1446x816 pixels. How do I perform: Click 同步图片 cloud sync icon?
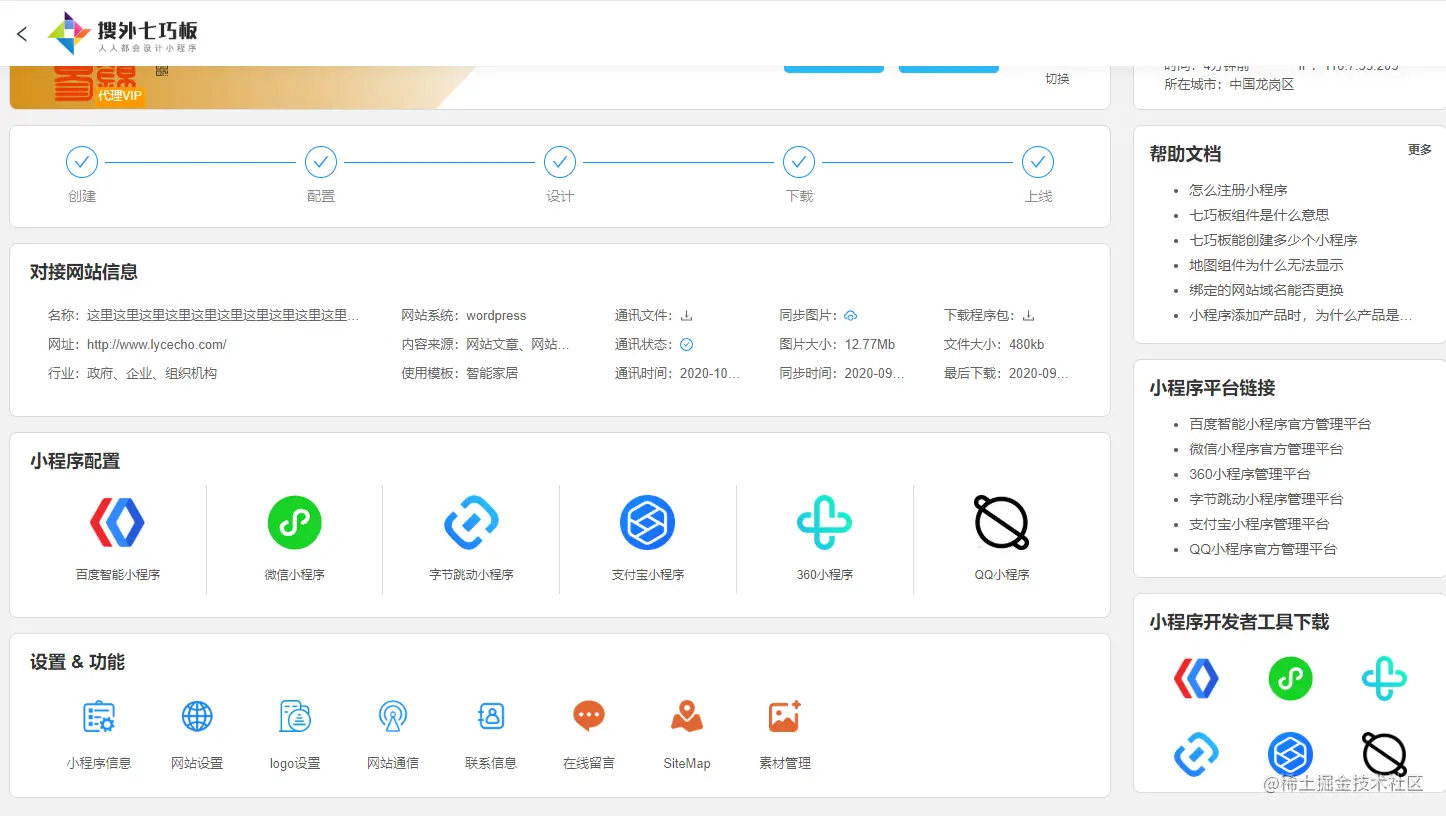coord(850,315)
